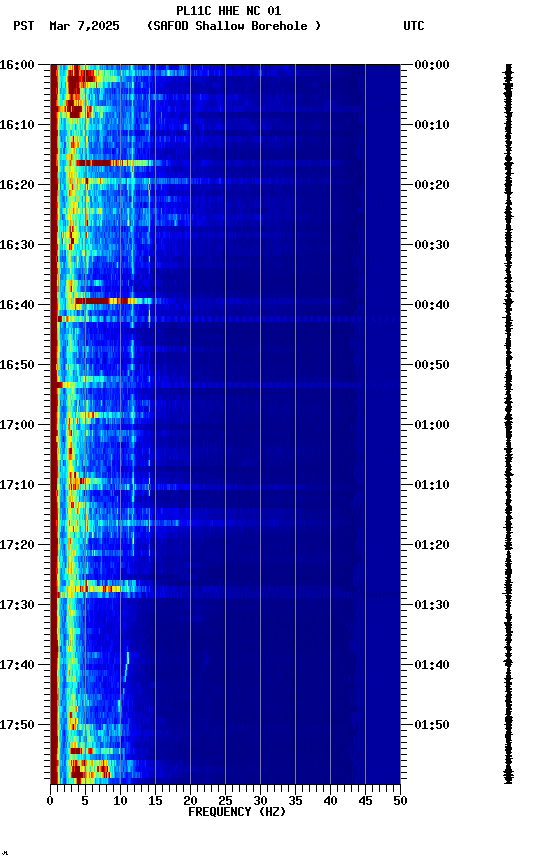Click the '16:30' PST time label
This screenshot has height=864, width=552.
pos(17,245)
